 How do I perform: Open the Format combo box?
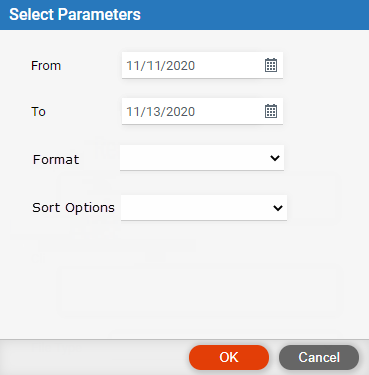click(x=202, y=158)
